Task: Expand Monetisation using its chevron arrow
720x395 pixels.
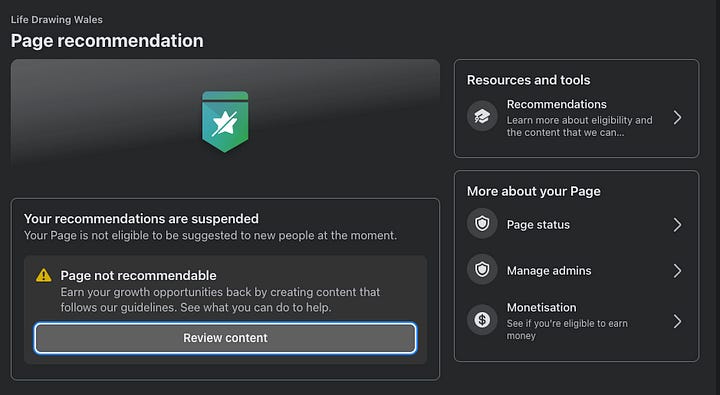Action: 677,321
